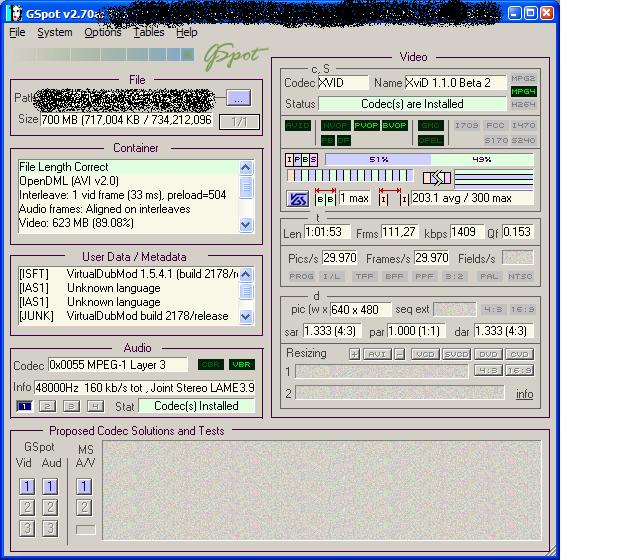
Task: Open the System menu
Action: point(55,32)
